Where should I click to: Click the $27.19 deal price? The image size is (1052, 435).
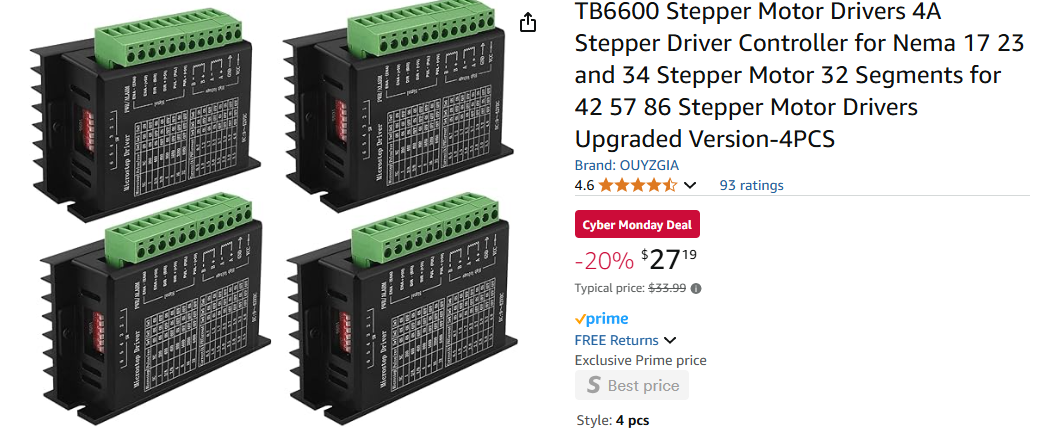[x=669, y=260]
